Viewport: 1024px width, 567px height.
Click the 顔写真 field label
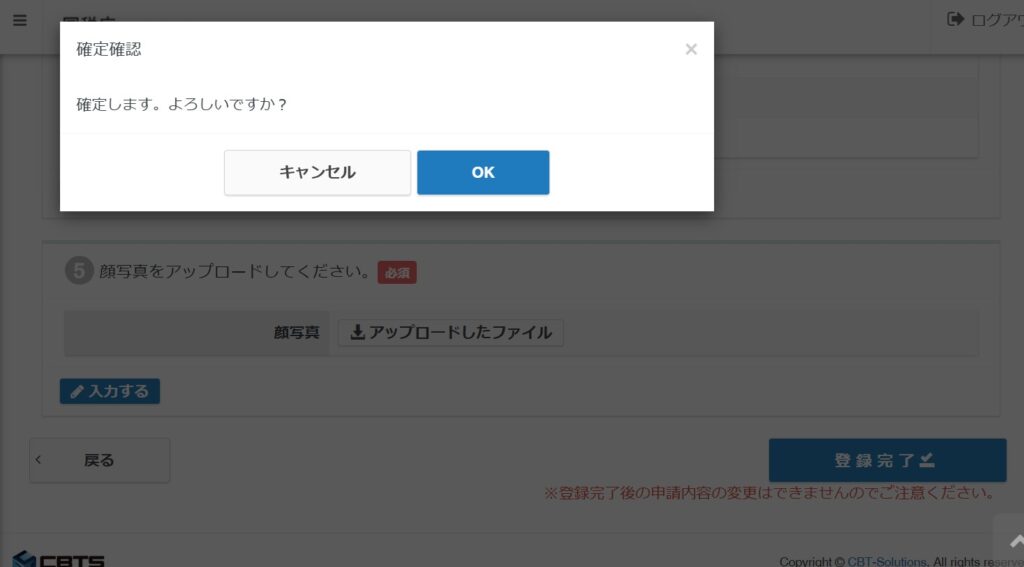pos(297,333)
